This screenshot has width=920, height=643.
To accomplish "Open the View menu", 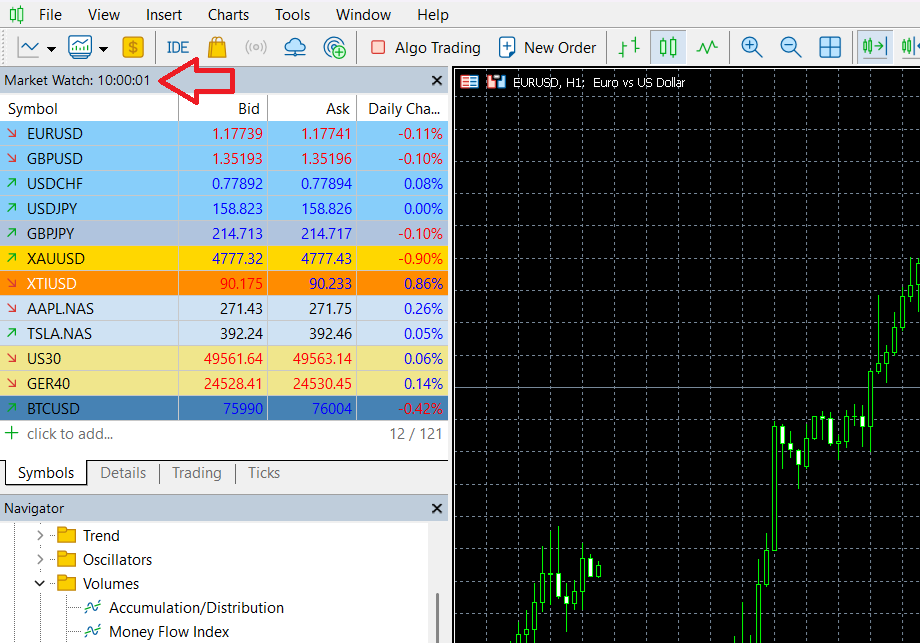I will point(104,15).
